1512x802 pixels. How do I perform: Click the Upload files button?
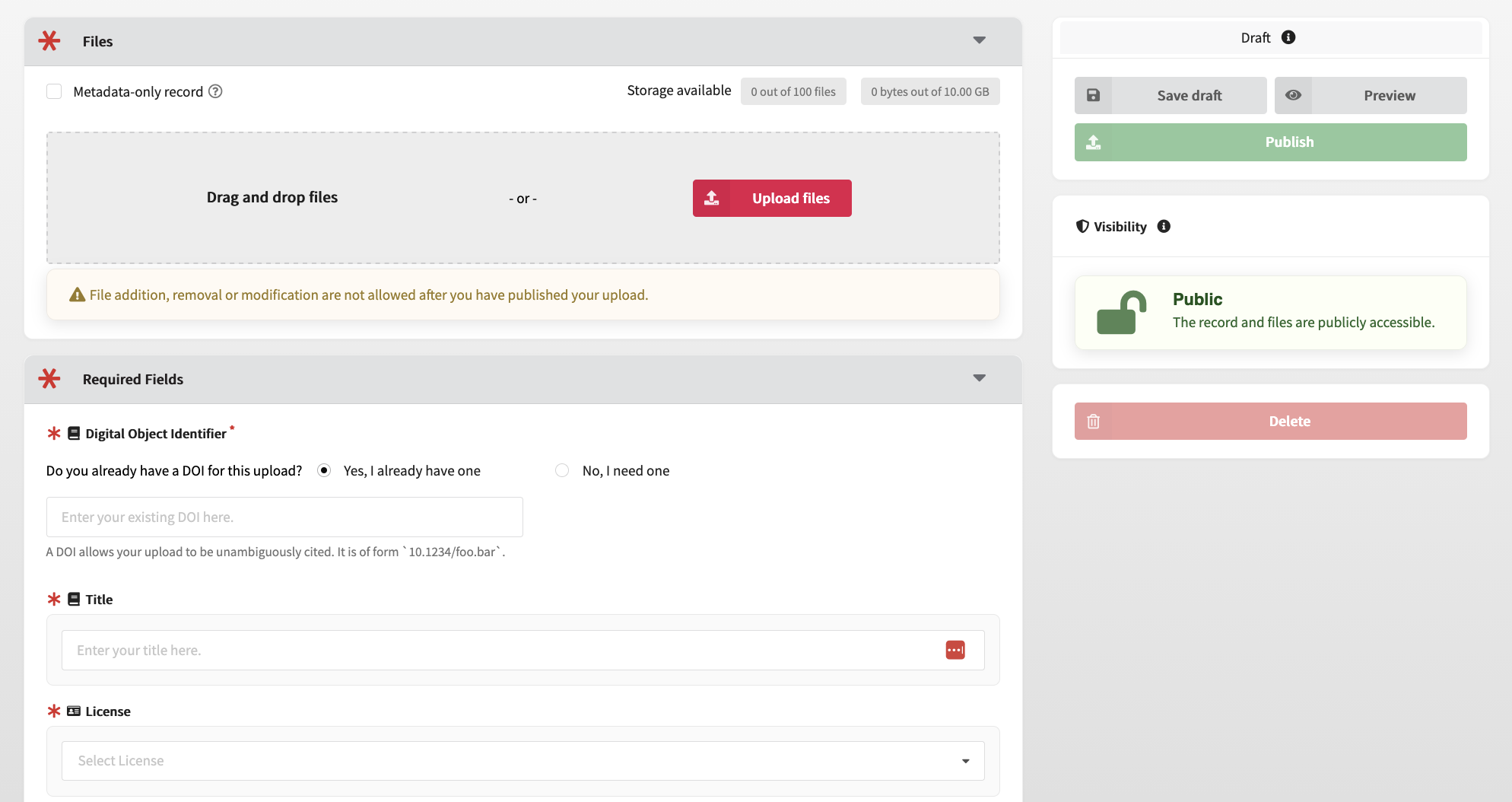point(772,198)
